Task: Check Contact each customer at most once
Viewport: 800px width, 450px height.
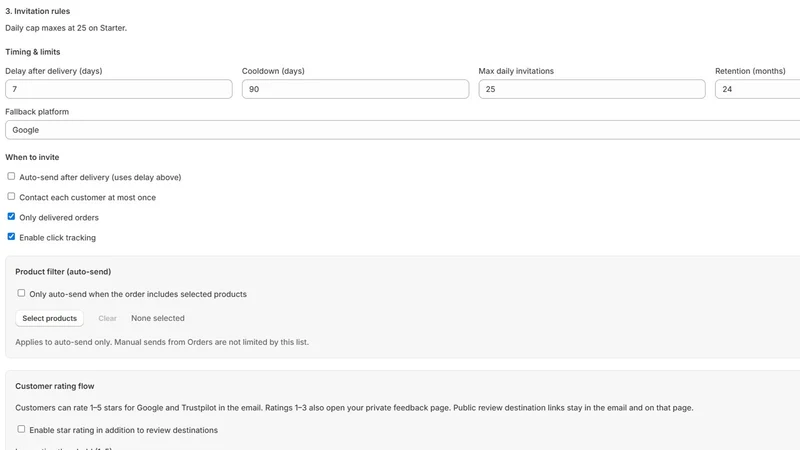Action: [x=11, y=196]
